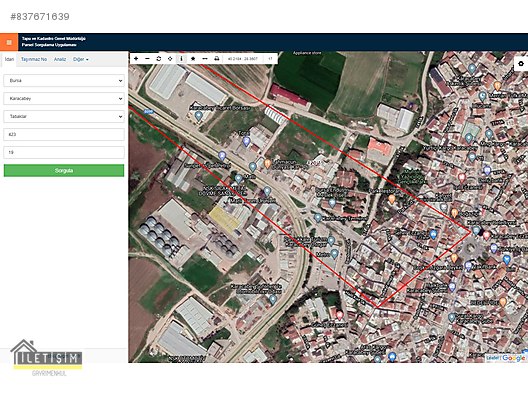Open the Tabaklar neighborhood dropdown
Viewport: 528px width, 396px height.
point(64,117)
